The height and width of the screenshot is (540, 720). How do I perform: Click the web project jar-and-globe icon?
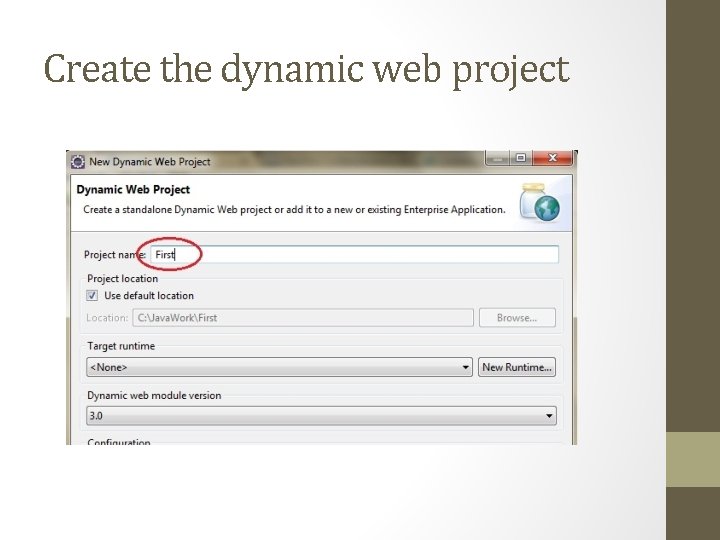[540, 202]
